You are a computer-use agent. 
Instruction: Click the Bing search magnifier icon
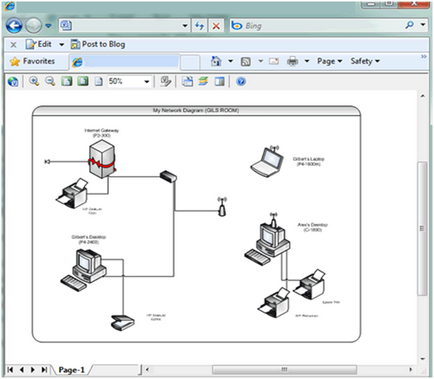[x=409, y=25]
